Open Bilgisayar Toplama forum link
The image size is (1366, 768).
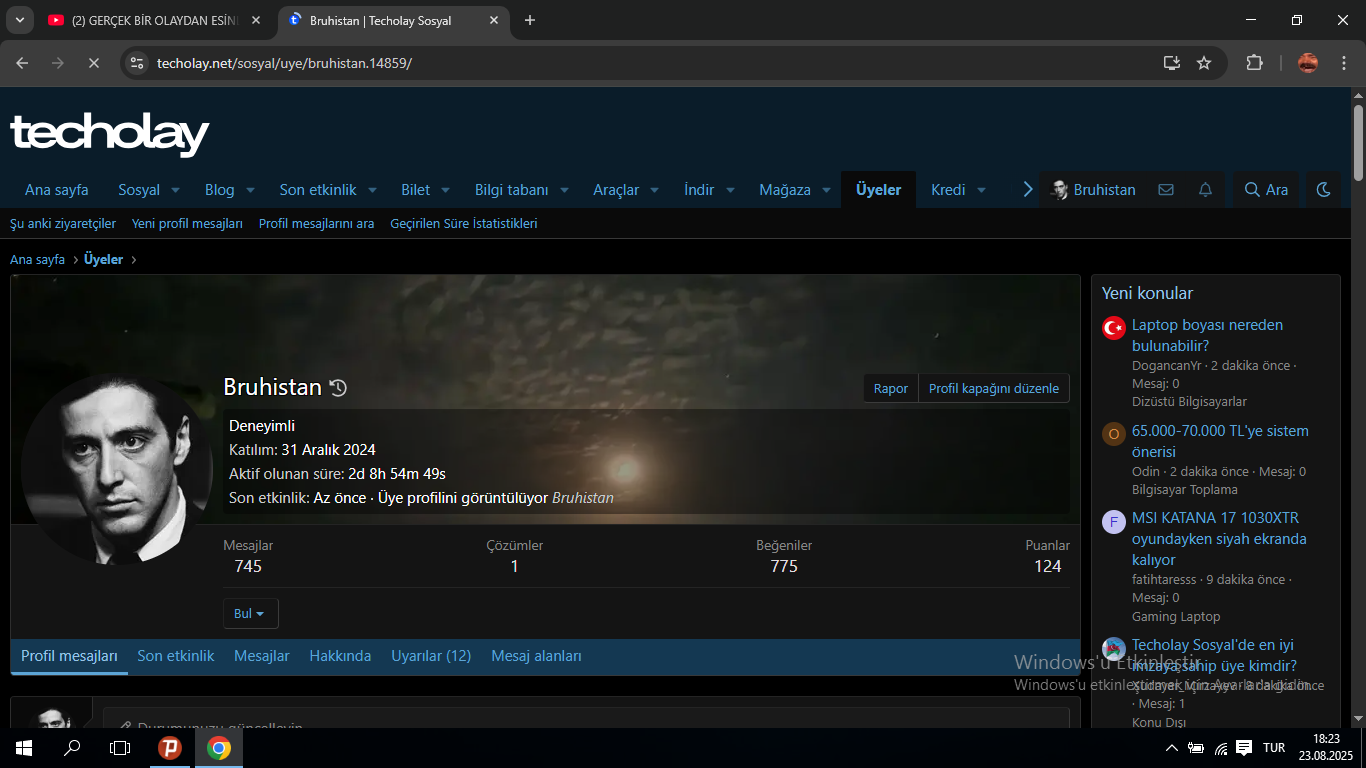[x=1185, y=490]
